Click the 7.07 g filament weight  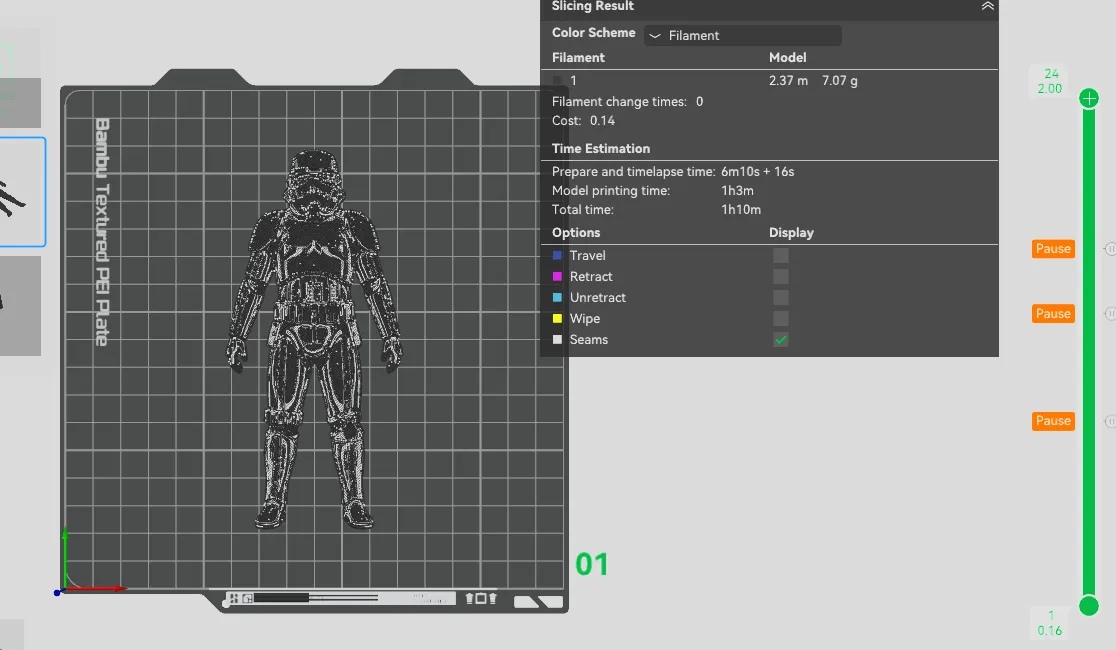click(x=840, y=80)
